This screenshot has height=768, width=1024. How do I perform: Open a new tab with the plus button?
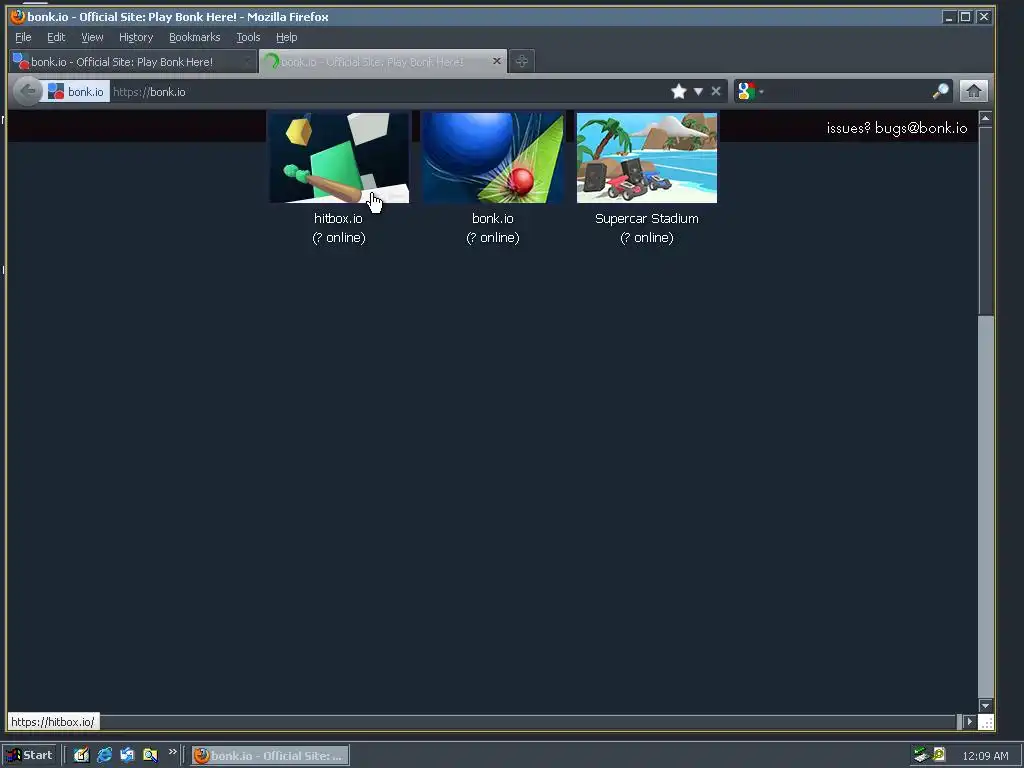[521, 61]
